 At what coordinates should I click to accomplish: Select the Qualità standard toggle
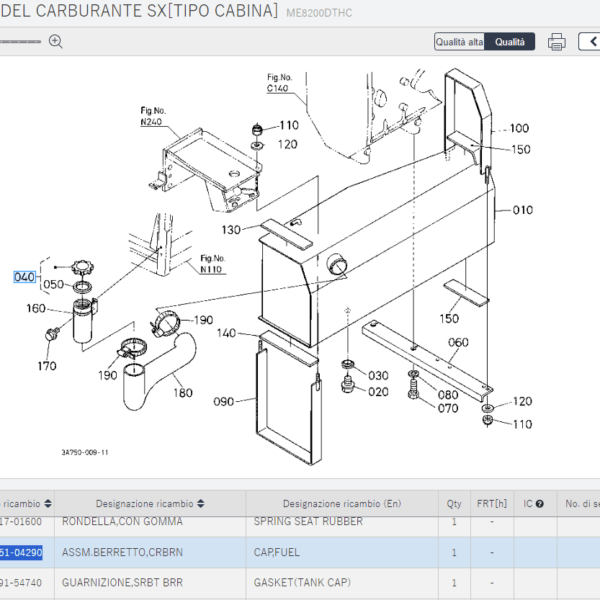[510, 42]
